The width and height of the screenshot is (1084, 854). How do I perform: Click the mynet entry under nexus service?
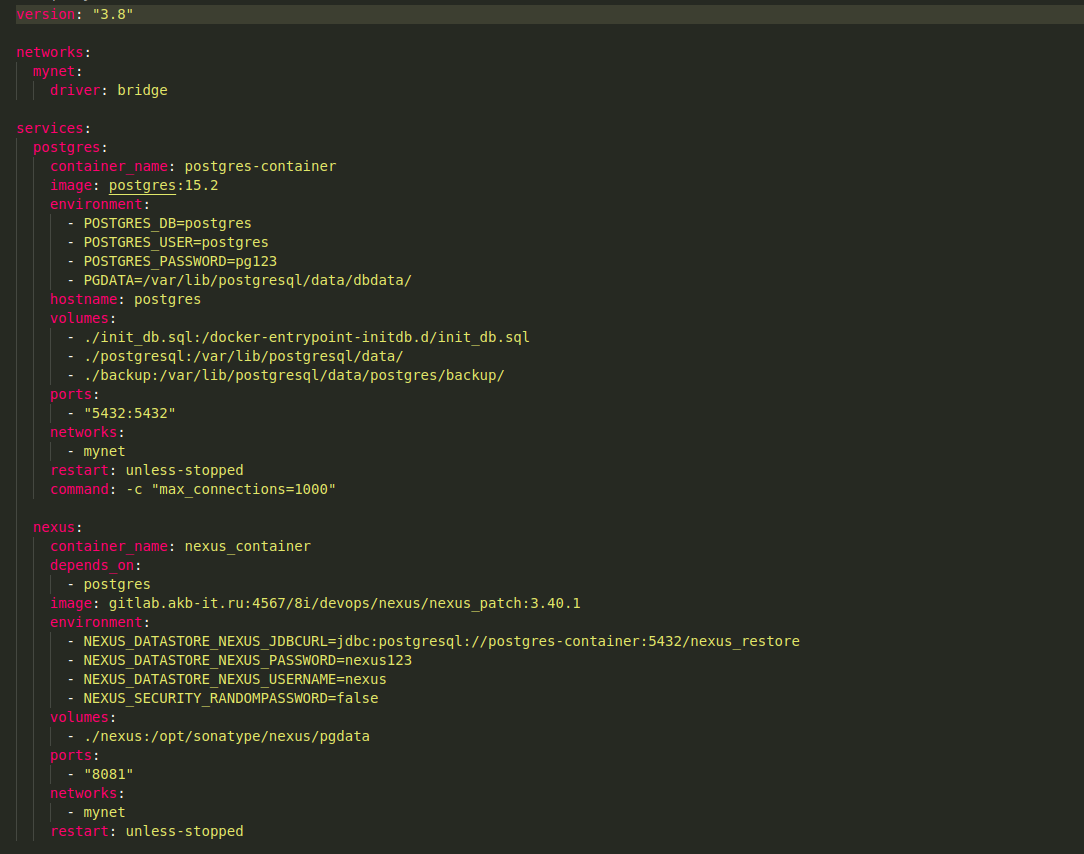(x=104, y=813)
